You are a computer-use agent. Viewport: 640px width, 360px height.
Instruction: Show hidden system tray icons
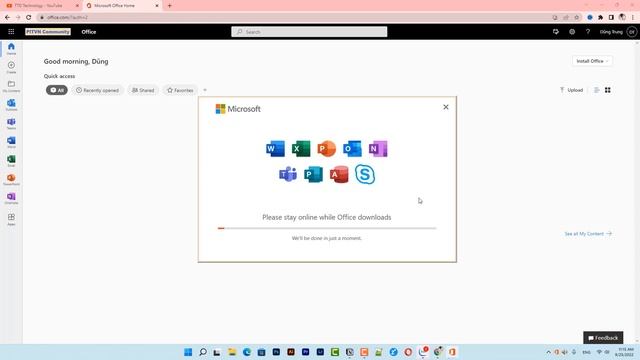pyautogui.click(x=548, y=352)
